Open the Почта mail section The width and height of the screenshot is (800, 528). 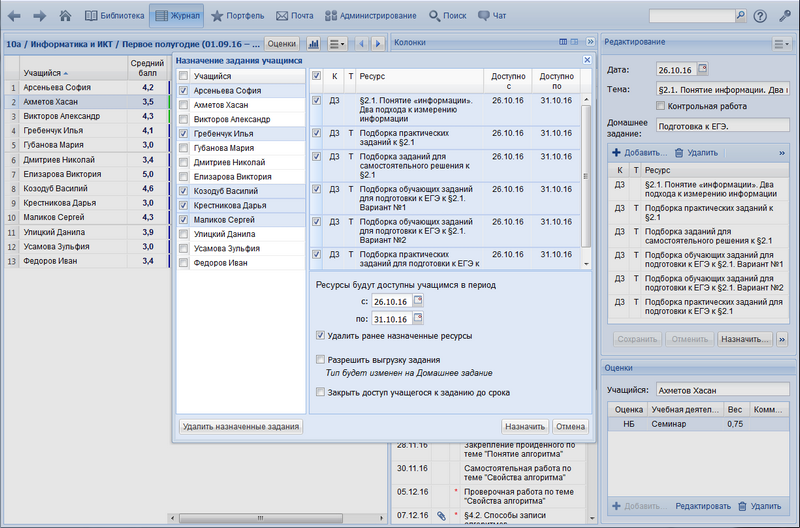294,16
